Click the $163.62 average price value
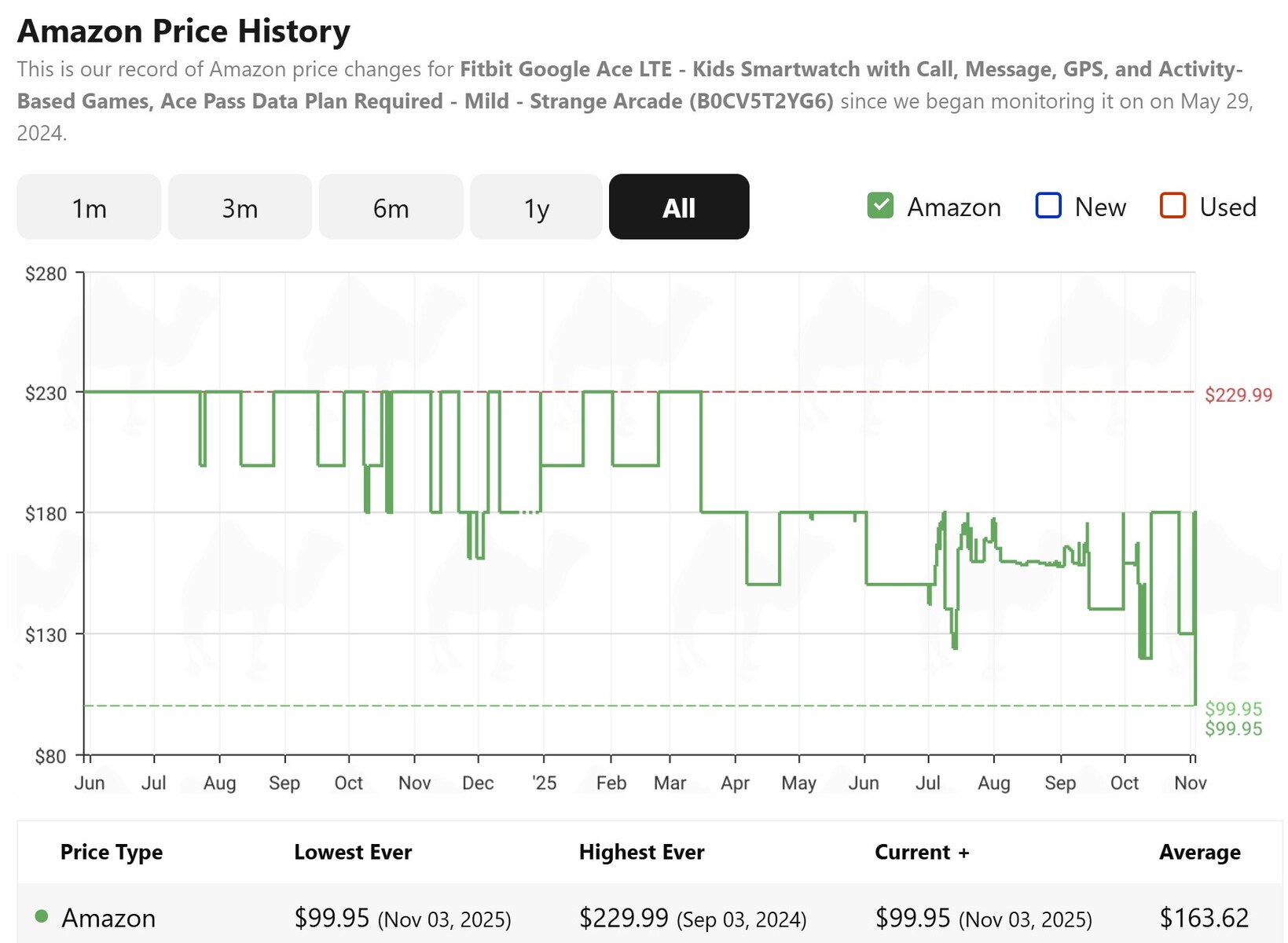1288x943 pixels. click(1204, 918)
